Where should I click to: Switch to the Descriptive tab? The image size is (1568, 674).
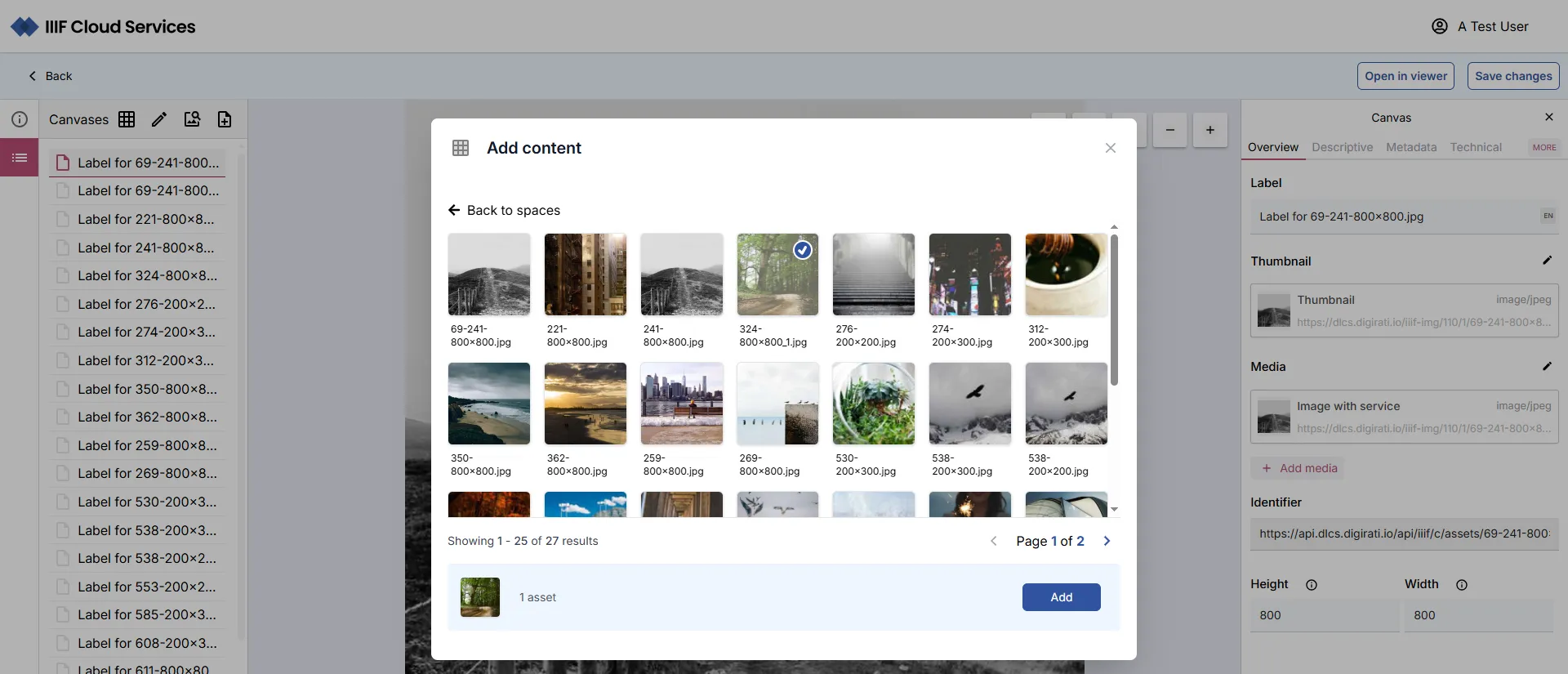click(x=1342, y=148)
